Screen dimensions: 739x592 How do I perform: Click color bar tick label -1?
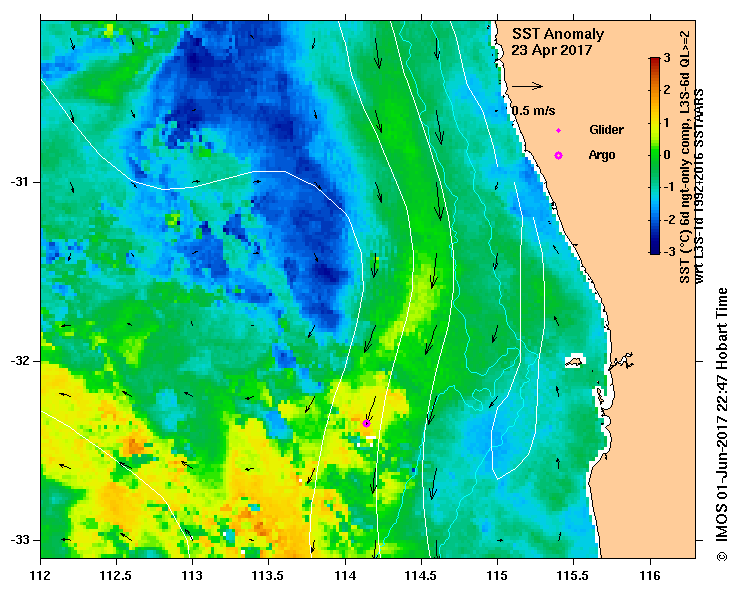[x=669, y=187]
